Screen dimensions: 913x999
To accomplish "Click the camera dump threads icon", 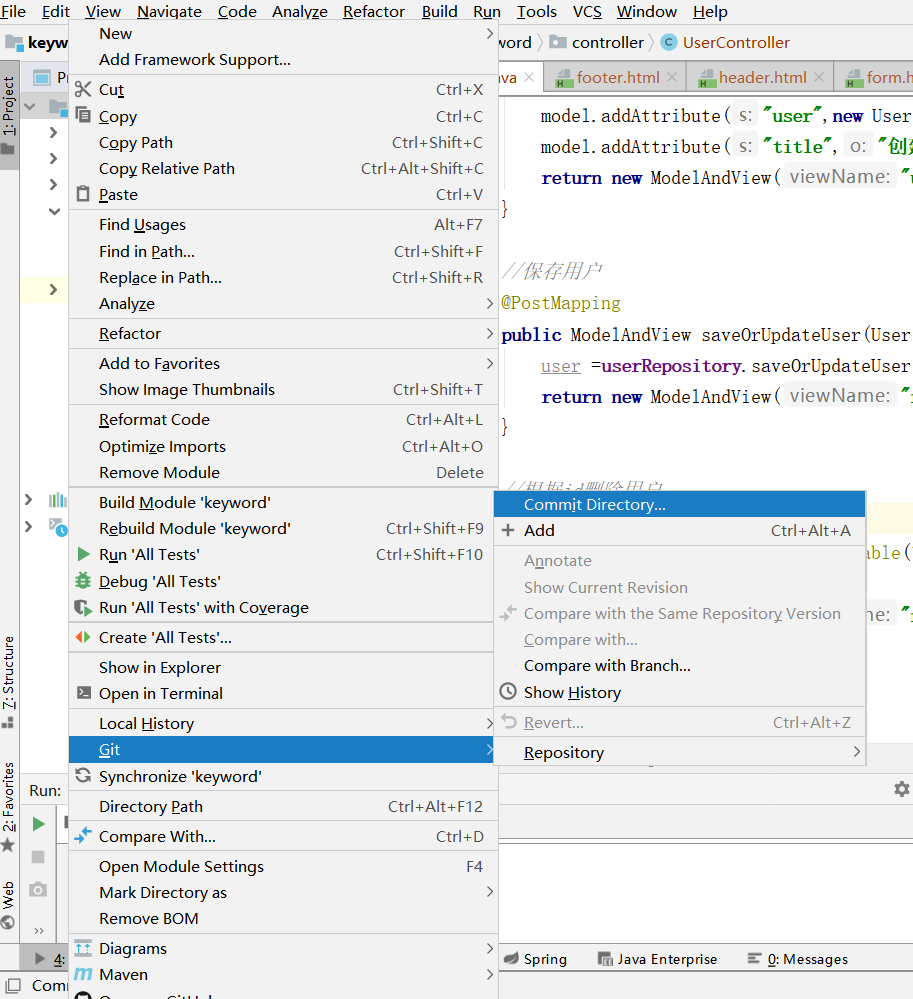I will pos(38,889).
